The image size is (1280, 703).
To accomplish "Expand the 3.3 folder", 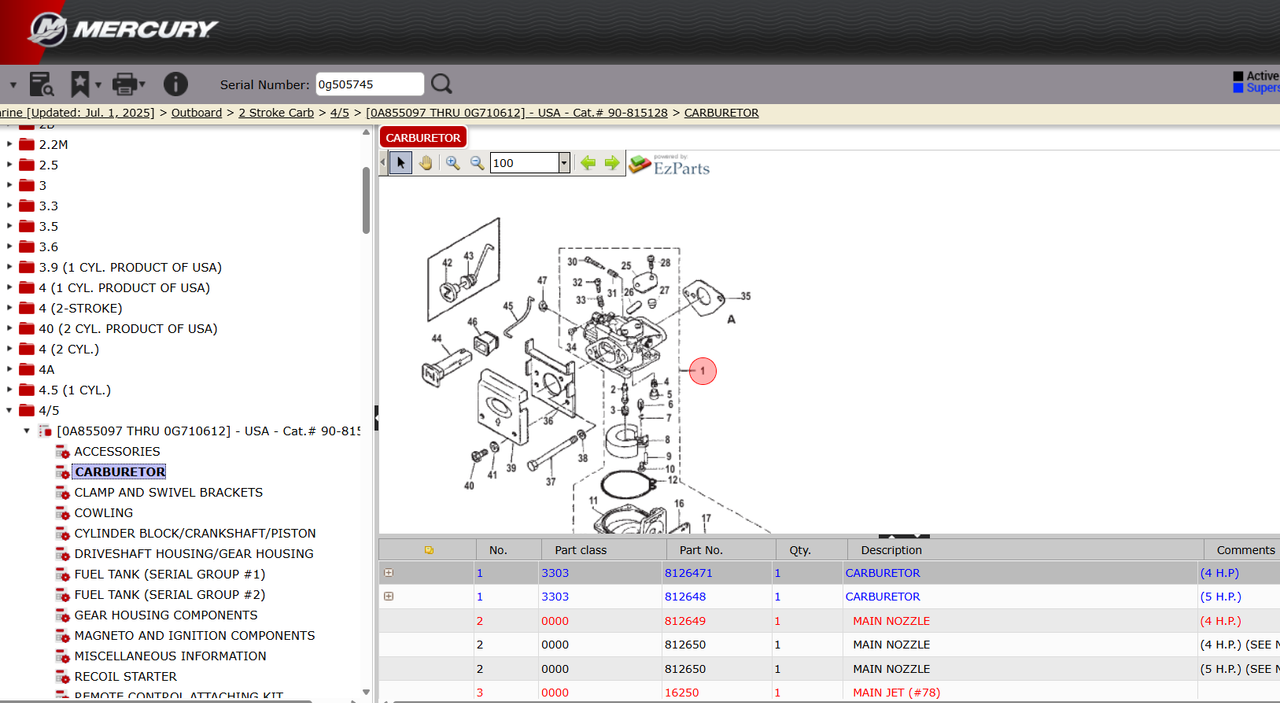I will 10,205.
